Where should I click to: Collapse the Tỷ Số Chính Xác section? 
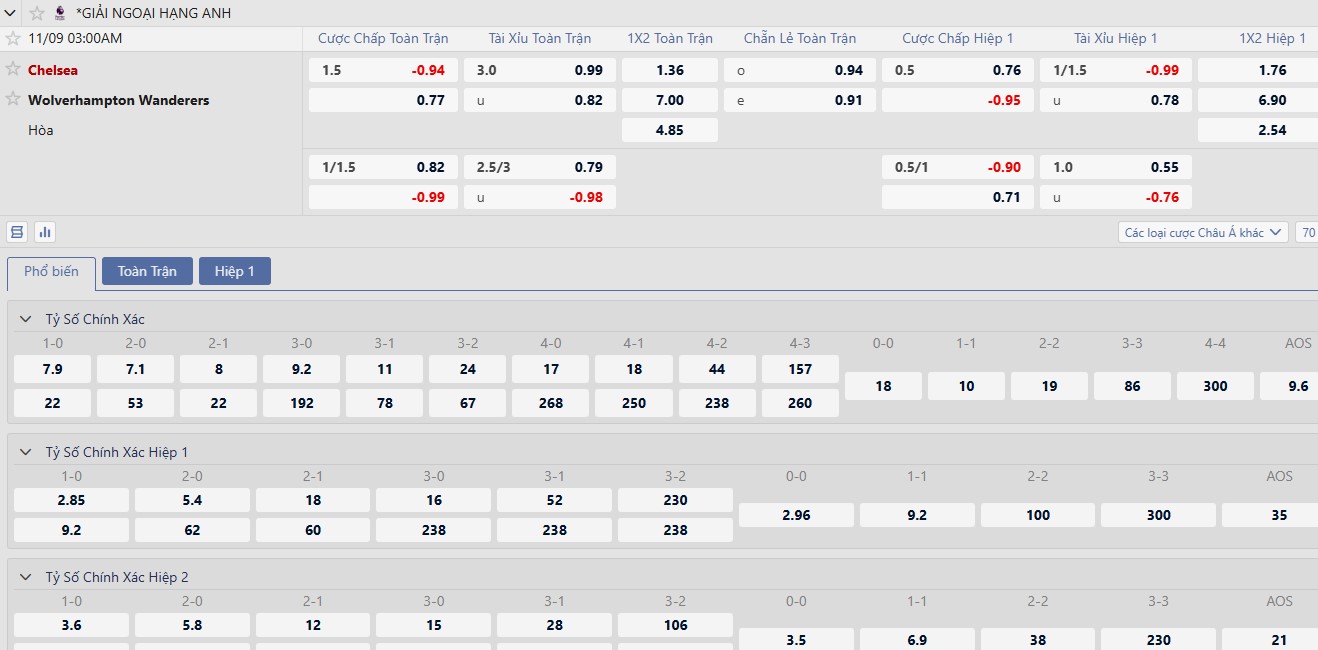(25, 319)
